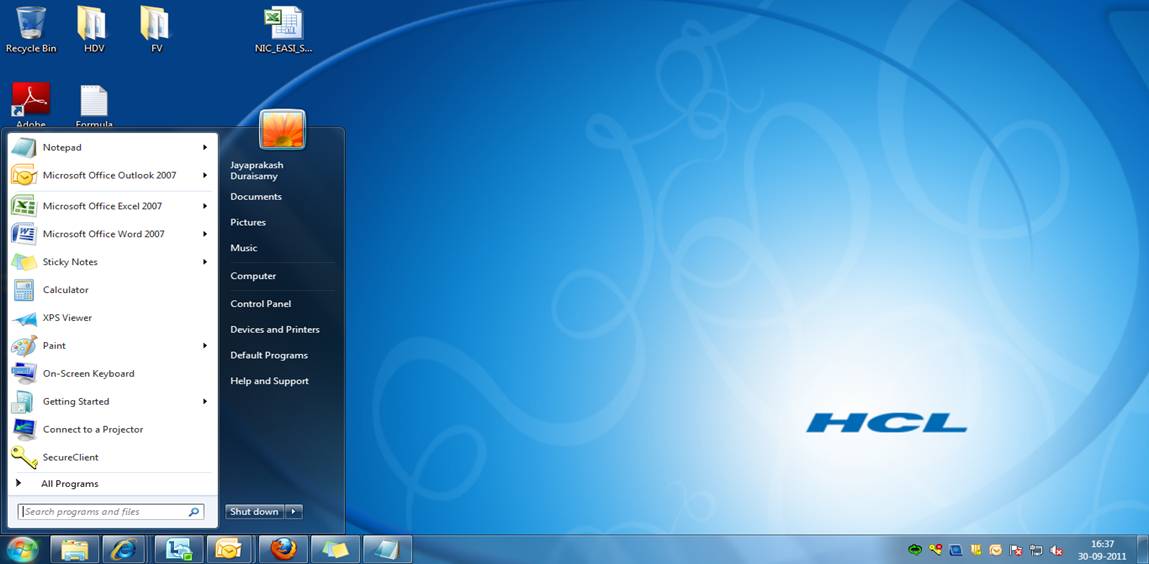The height and width of the screenshot is (564, 1149).
Task: Expand the Notepad jump list arrow
Action: pos(205,148)
